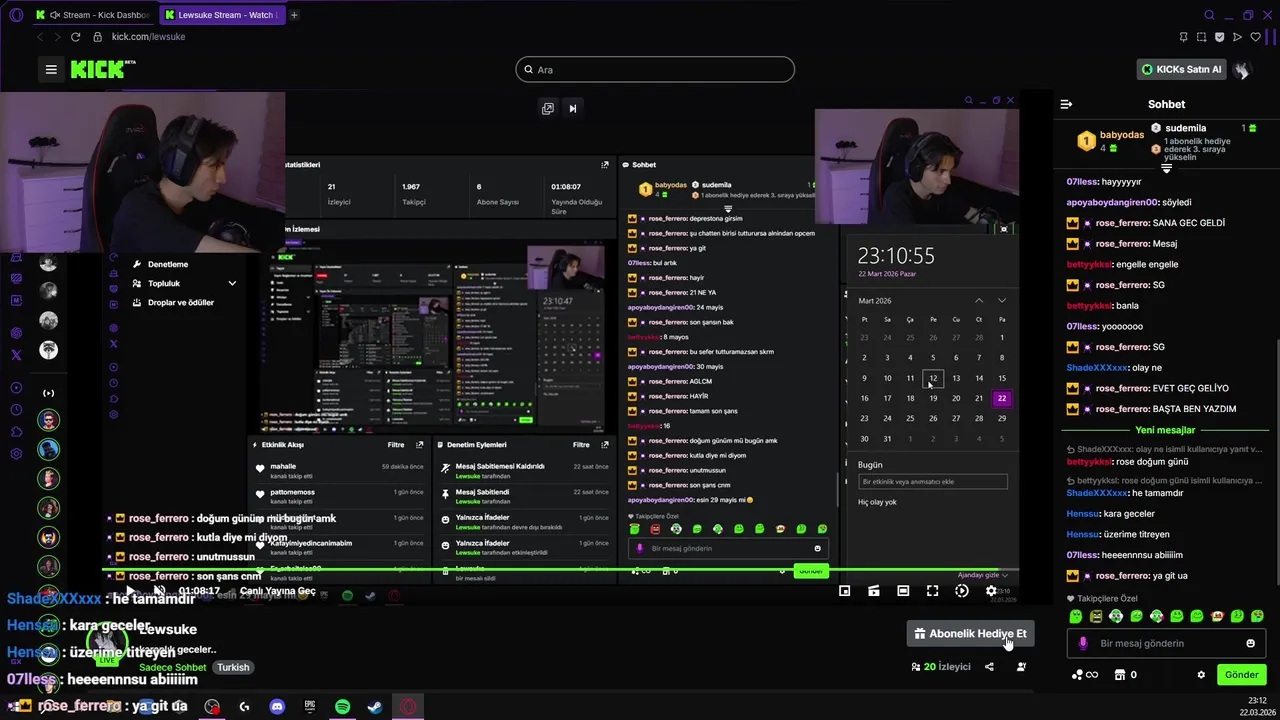Open Spotify from the taskbar
Image resolution: width=1280 pixels, height=720 pixels.
343,706
